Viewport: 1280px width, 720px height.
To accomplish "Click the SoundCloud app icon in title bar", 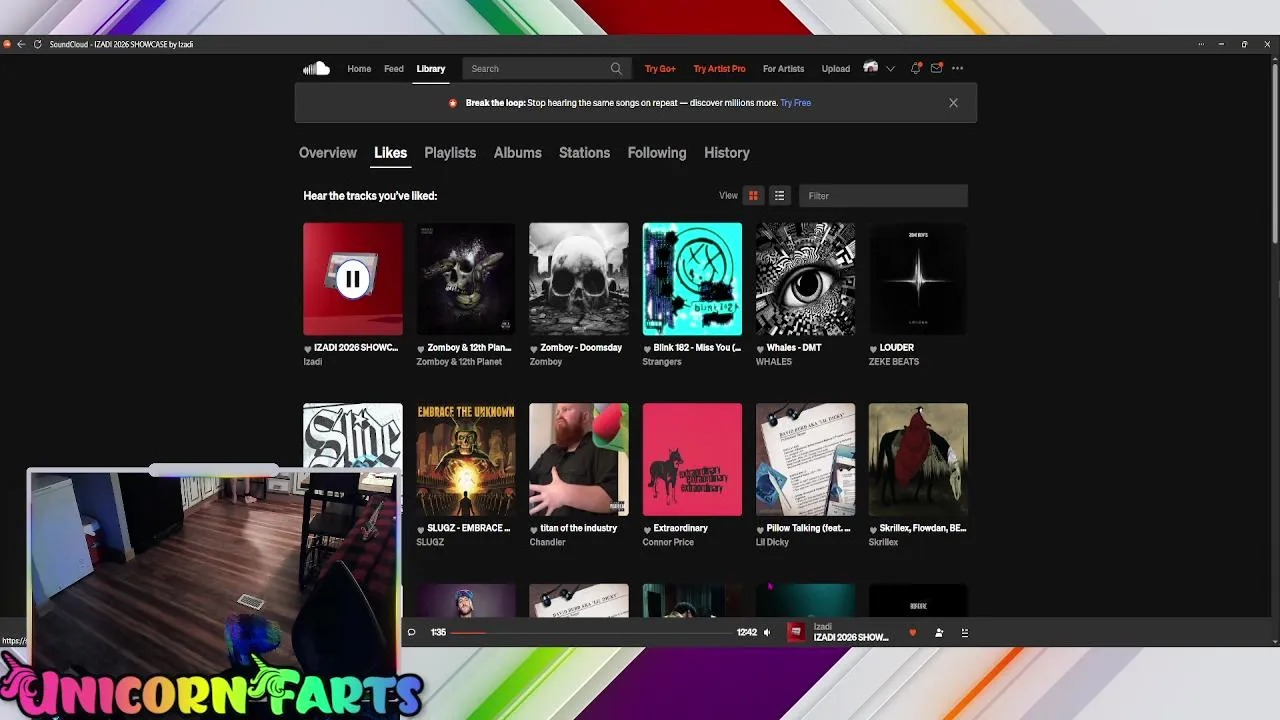I will tap(7, 44).
